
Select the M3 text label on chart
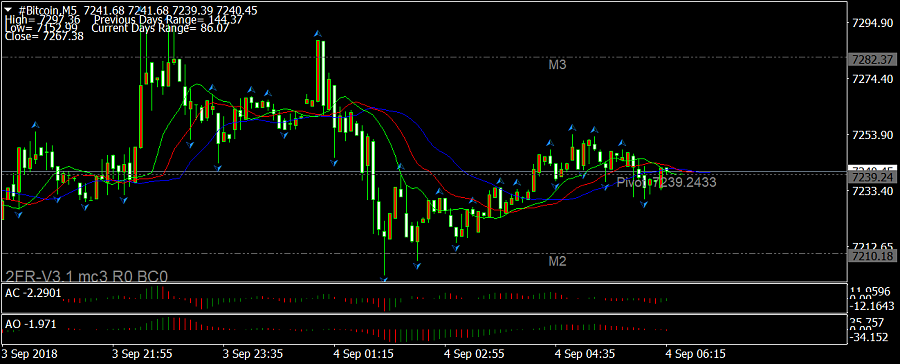(557, 65)
